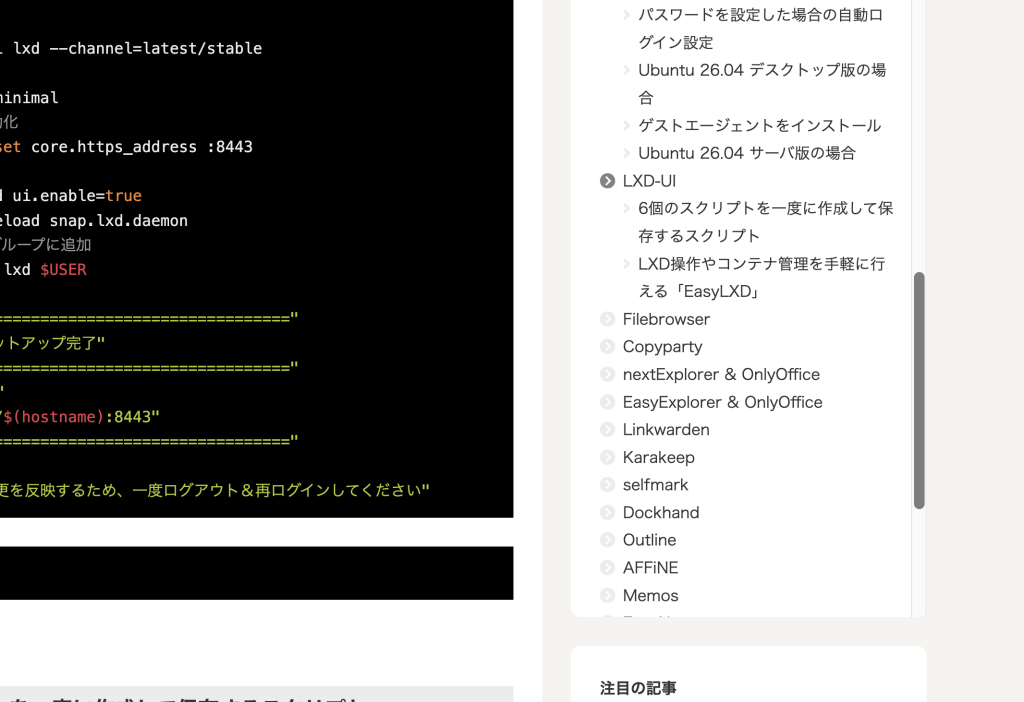Screen dimensions: 1024x702
Task: Click the bullet icon next to AFFiNE
Action: [607, 567]
